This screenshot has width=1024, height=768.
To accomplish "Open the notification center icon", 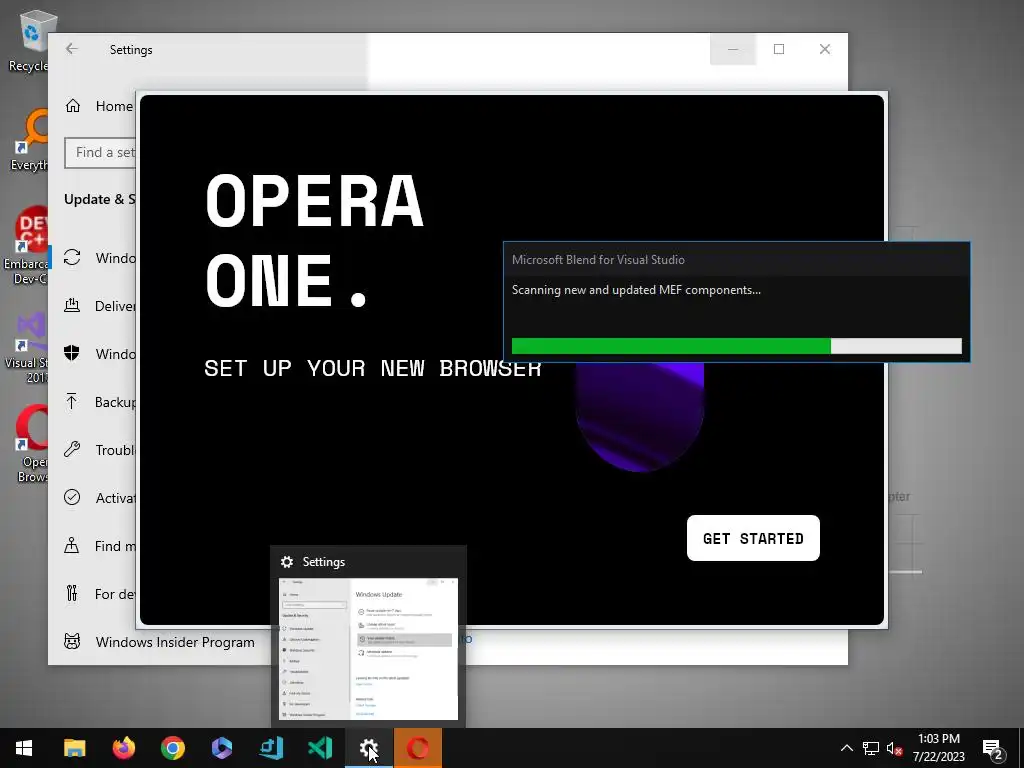I will pyautogui.click(x=993, y=749).
